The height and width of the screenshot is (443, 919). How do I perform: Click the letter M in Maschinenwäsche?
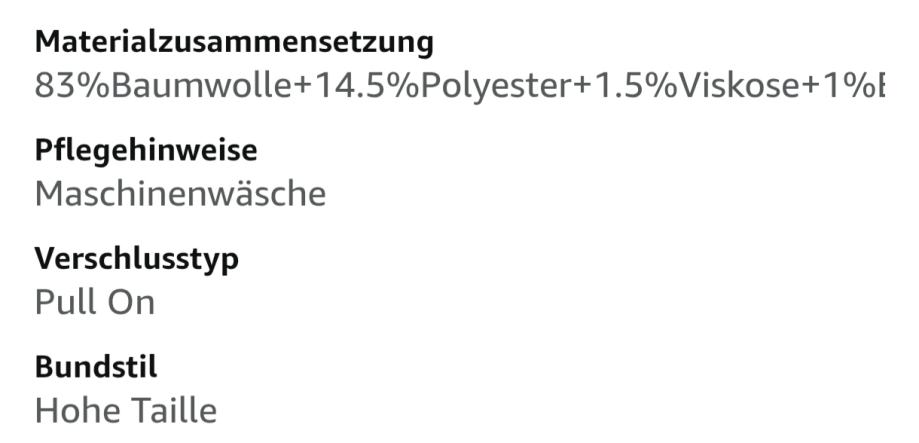[48, 193]
